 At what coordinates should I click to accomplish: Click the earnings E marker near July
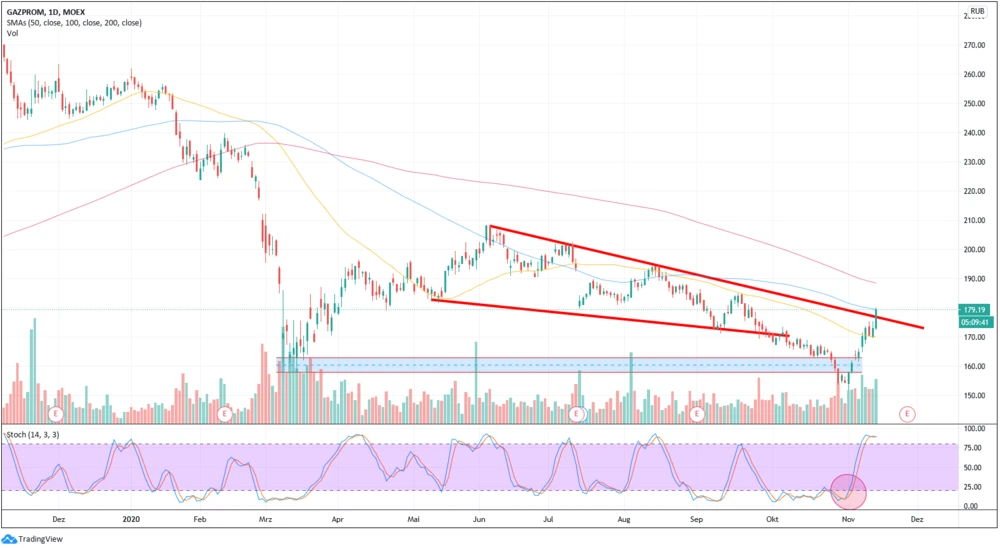click(x=576, y=412)
